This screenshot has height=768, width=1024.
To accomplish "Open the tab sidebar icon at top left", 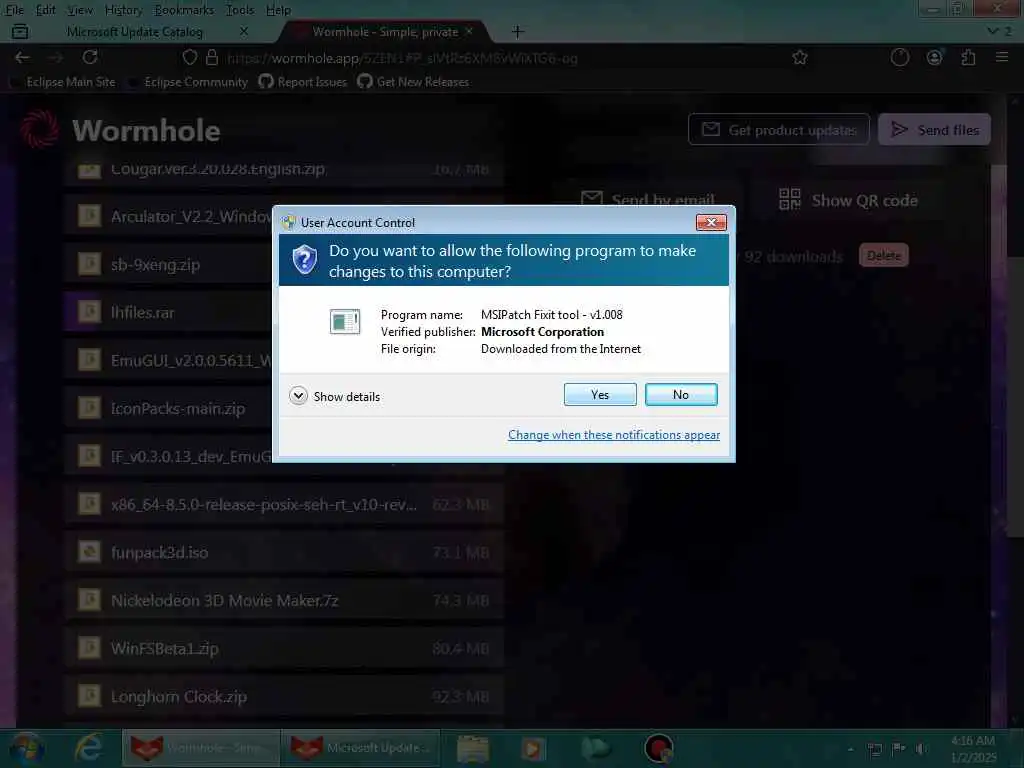I will 20,31.
